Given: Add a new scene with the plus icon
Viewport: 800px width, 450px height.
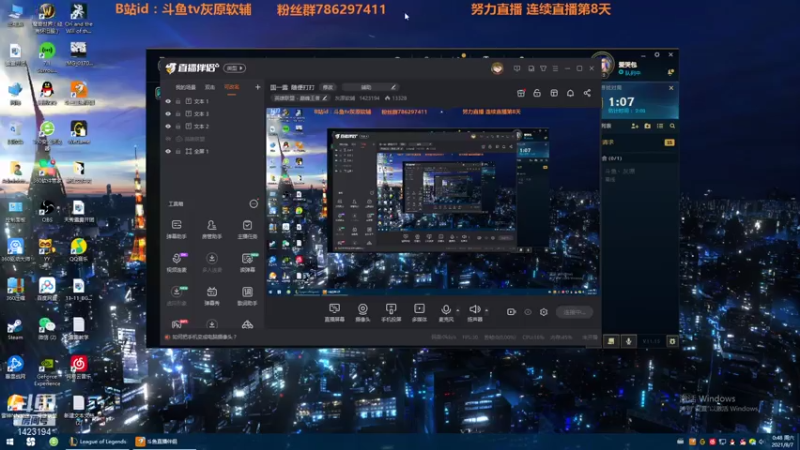Looking at the screenshot, I should point(257,87).
